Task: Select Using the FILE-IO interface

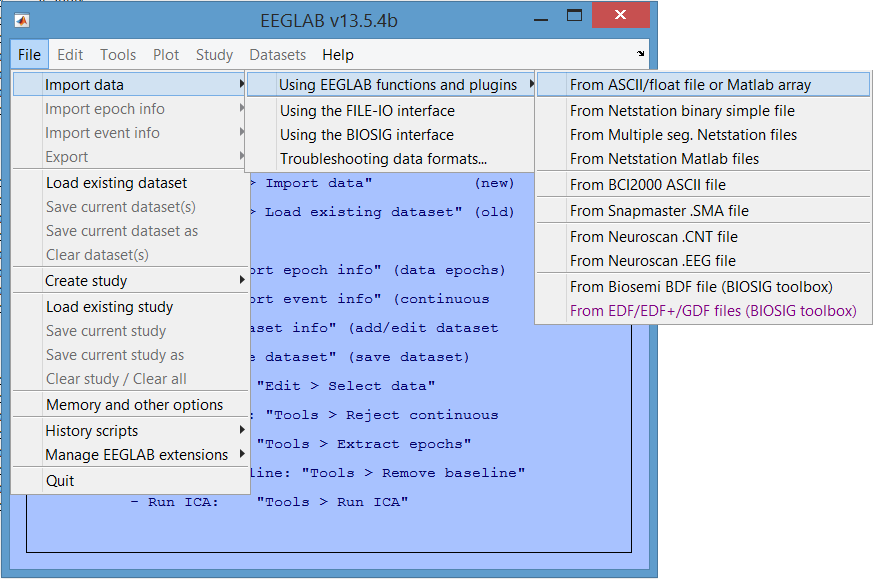Action: (390, 111)
